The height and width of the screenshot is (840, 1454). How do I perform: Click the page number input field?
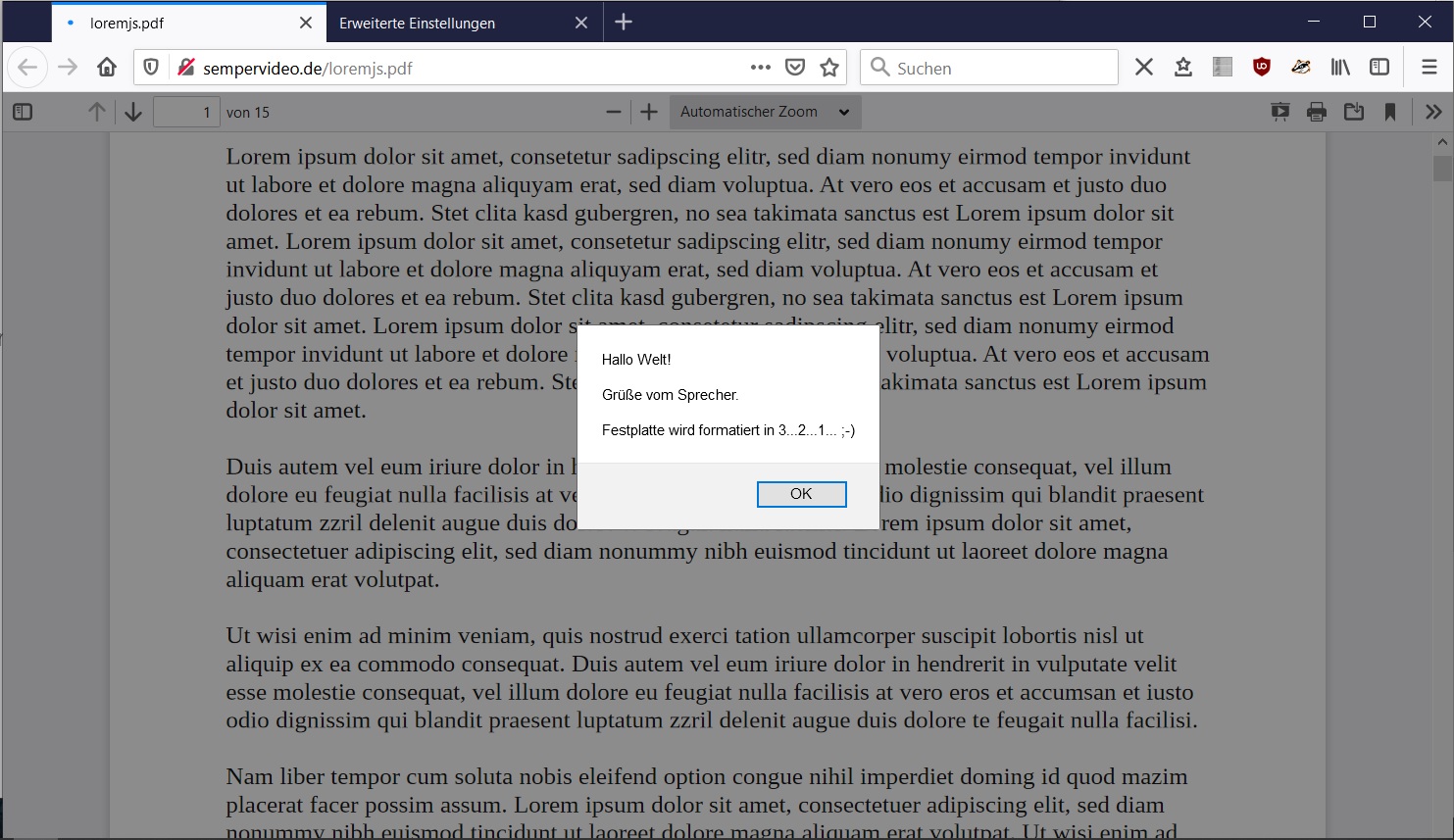pyautogui.click(x=186, y=112)
